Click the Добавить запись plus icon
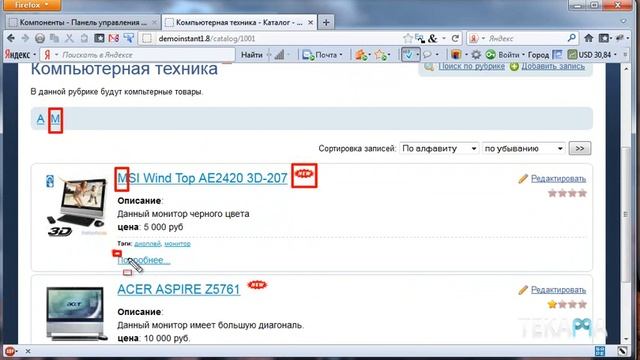Image resolution: width=640 pixels, height=360 pixels. click(x=514, y=67)
